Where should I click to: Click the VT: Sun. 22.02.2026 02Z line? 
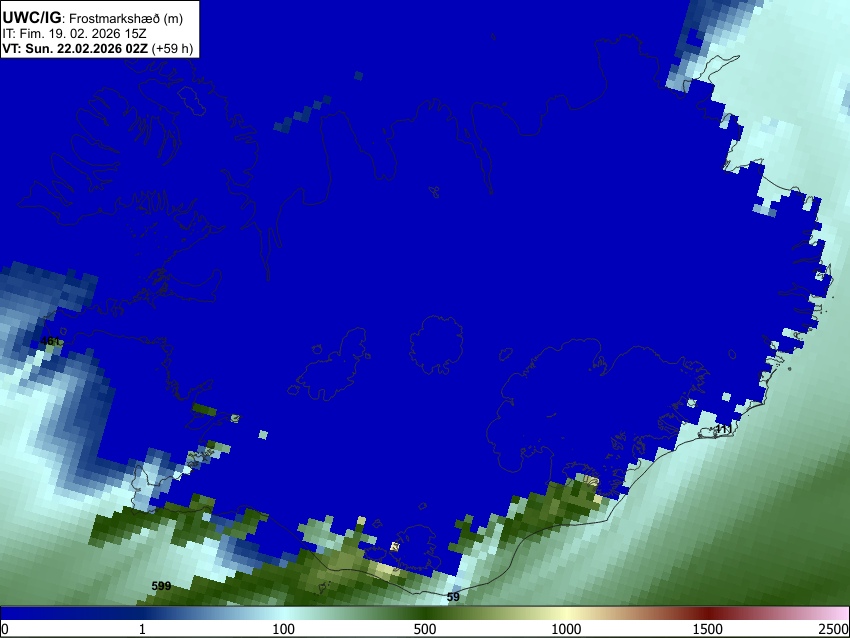(98, 48)
